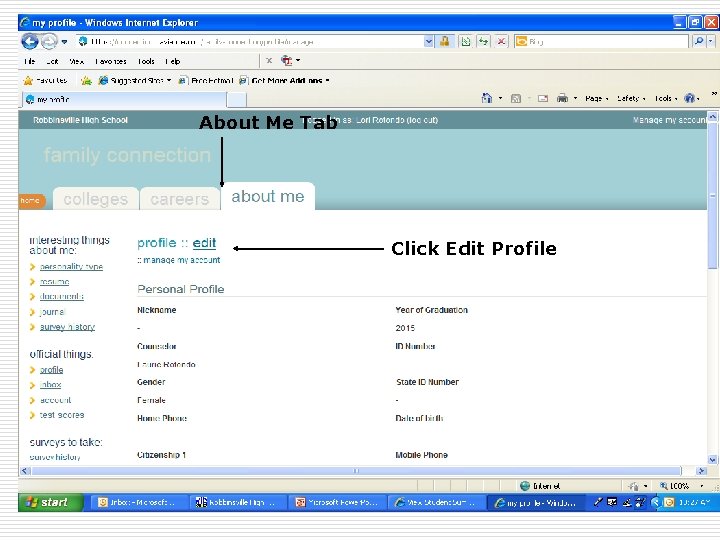The height and width of the screenshot is (540, 720).
Task: Click the vertical scrollbar thumb
Action: point(712,197)
